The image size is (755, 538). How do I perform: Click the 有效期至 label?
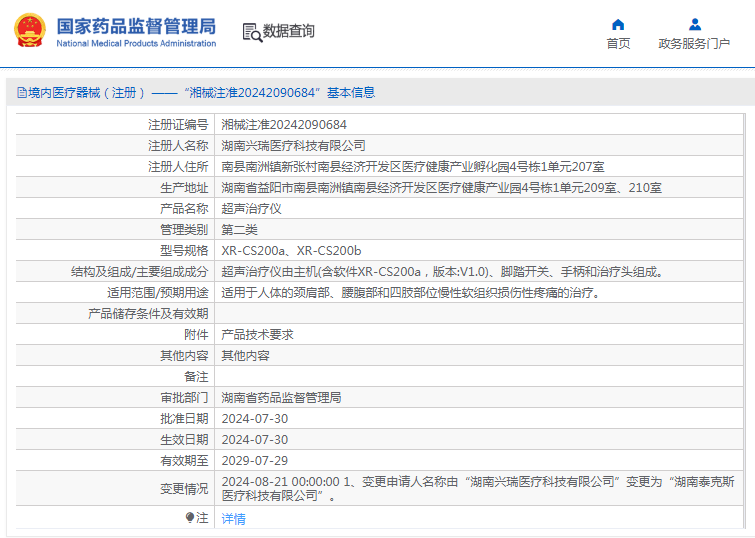click(184, 460)
